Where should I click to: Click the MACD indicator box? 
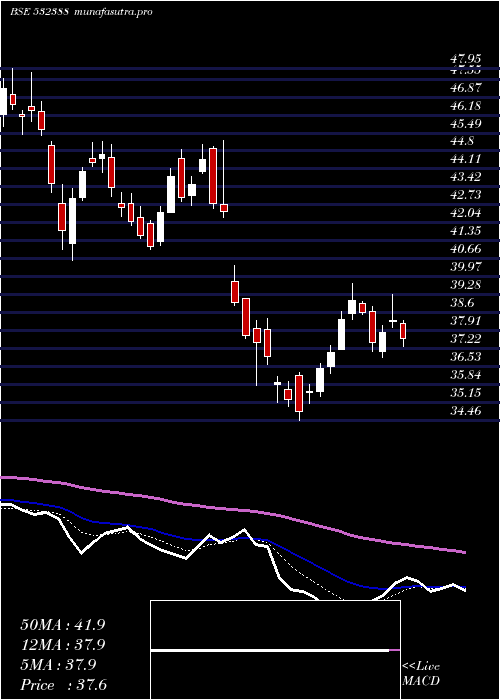click(275, 650)
